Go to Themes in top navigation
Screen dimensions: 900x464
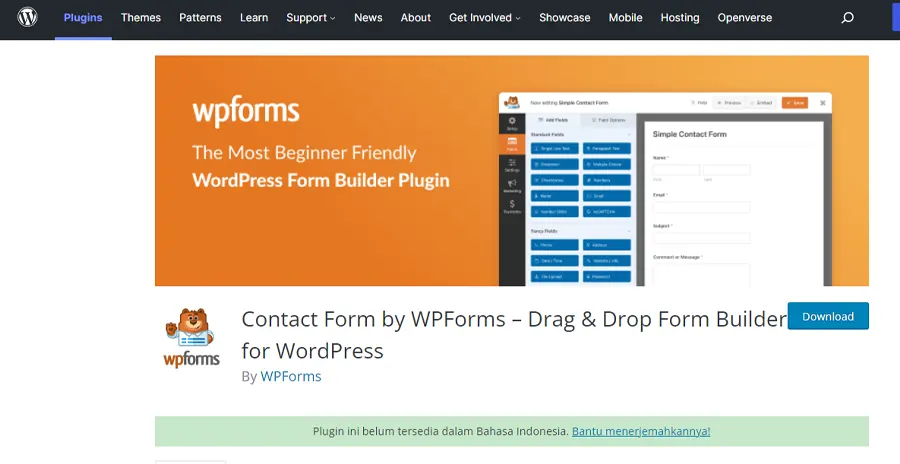[x=141, y=18]
